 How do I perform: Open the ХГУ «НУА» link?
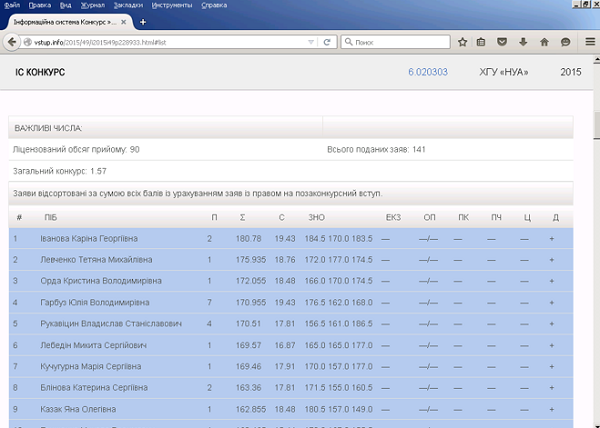click(504, 72)
